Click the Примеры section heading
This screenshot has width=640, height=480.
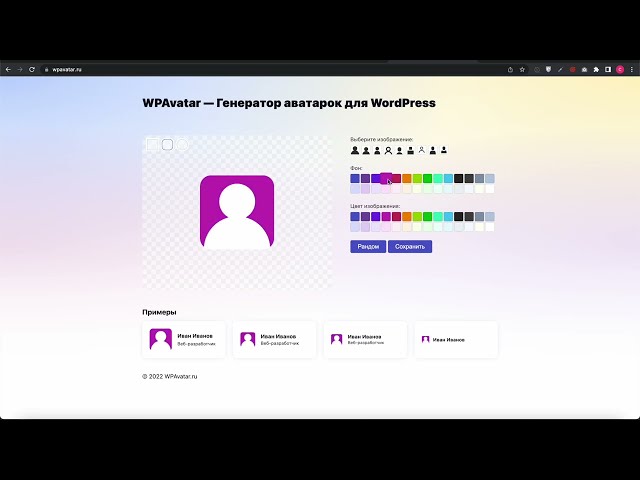point(159,312)
